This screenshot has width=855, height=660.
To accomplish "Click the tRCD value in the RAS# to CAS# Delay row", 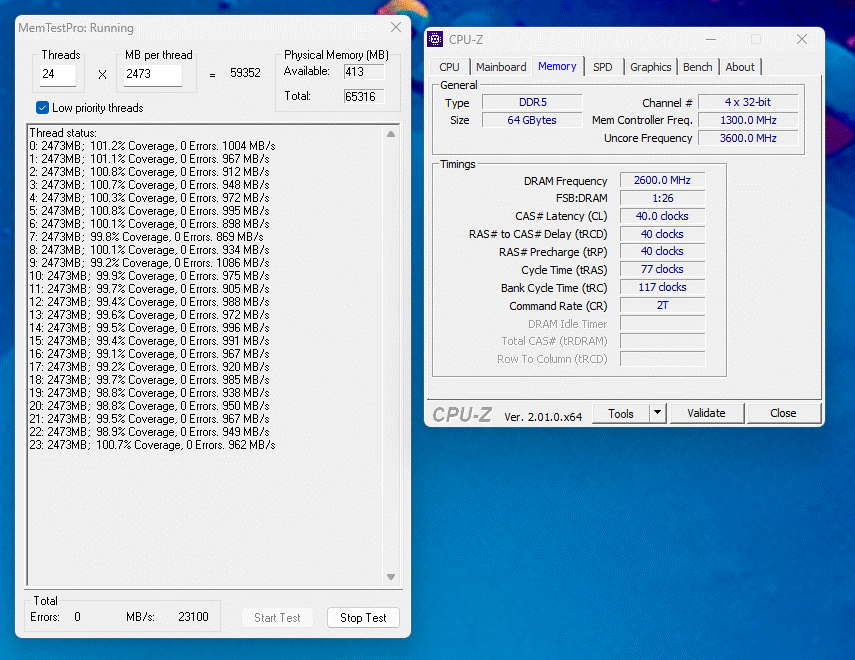I will tap(662, 234).
